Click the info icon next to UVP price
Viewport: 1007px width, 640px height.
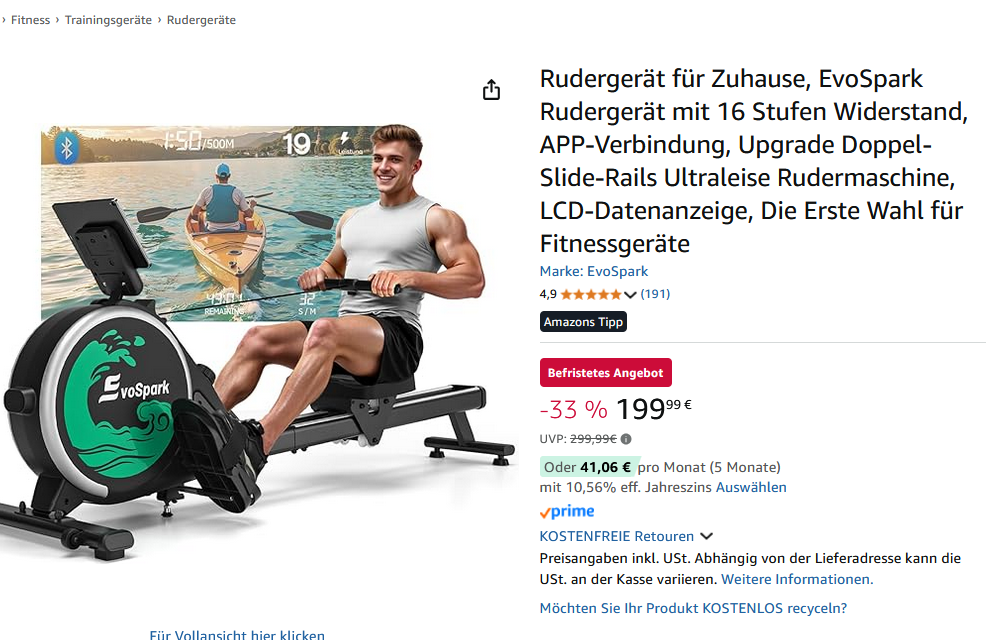pyautogui.click(x=626, y=439)
